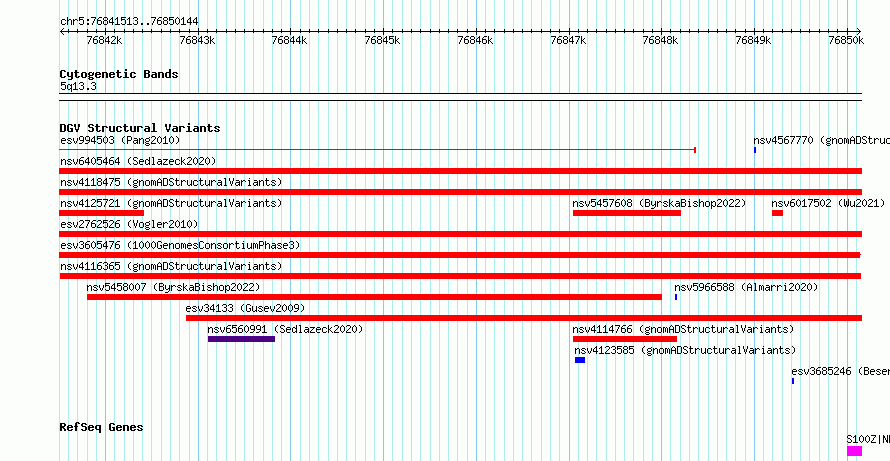Screen dimensions: 890x461
Task: Click the 76843k ruler tick label
Action: pos(197,40)
